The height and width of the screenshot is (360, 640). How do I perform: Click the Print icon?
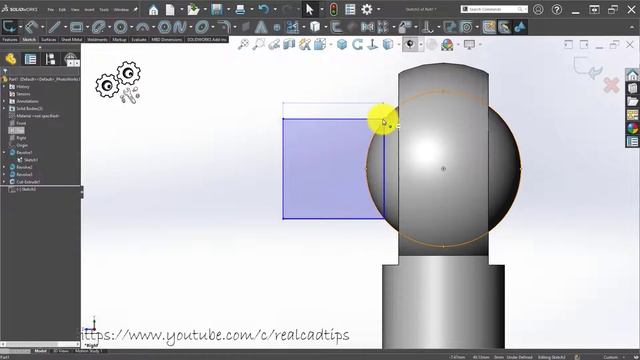[x=240, y=9]
